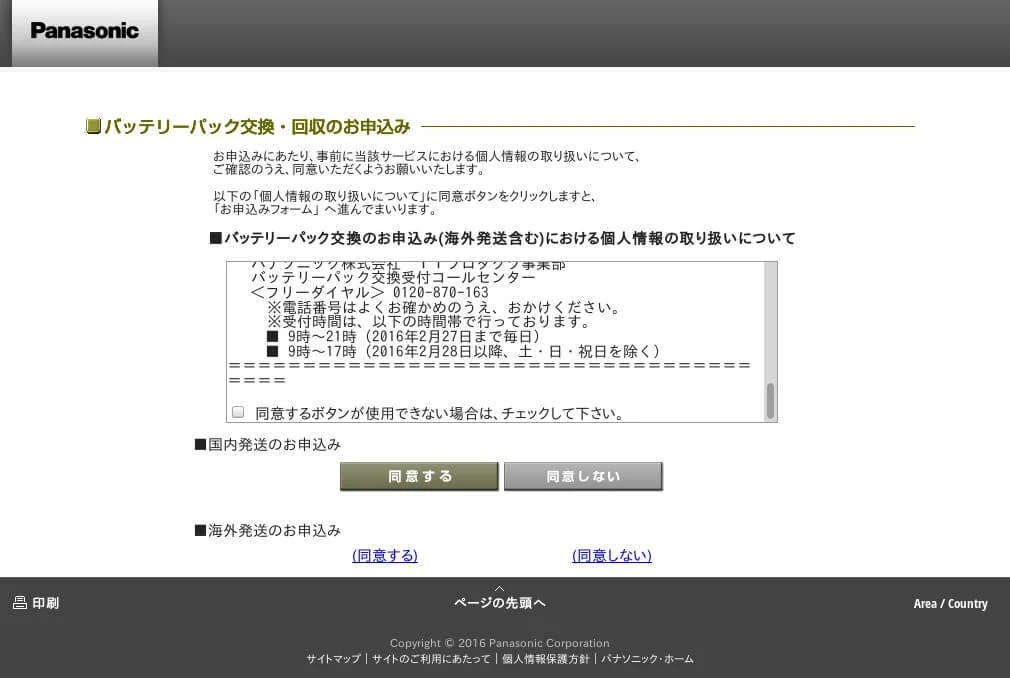Go to パナソニック・ホーム from the footer
The image size is (1010, 678).
coord(650,659)
